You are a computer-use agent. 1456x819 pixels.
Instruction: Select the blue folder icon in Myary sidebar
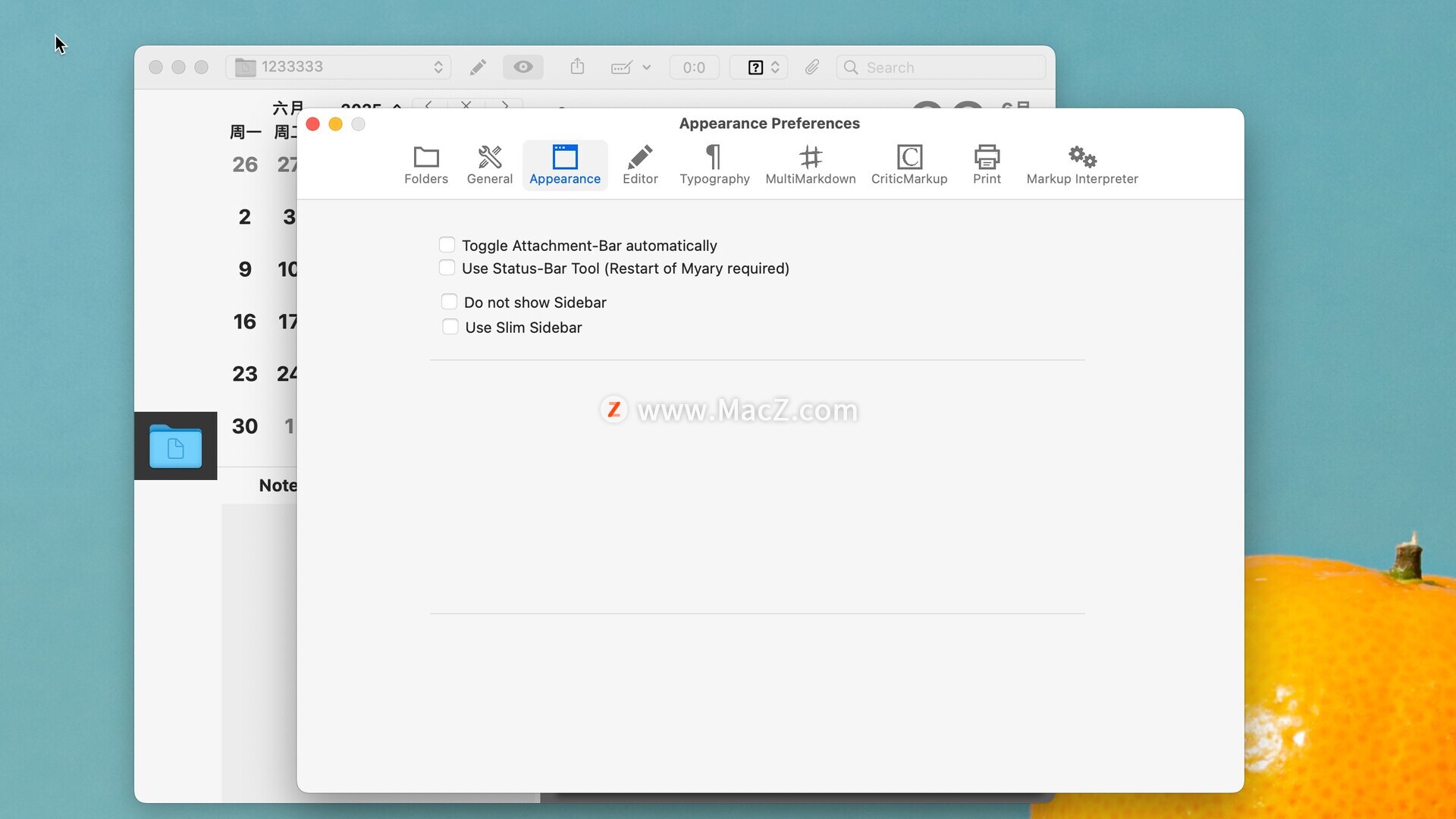[x=176, y=446]
